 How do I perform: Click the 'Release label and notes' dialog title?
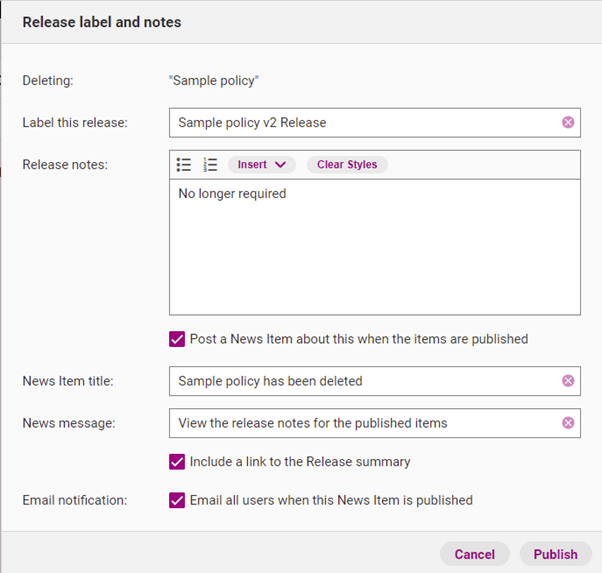coord(102,22)
